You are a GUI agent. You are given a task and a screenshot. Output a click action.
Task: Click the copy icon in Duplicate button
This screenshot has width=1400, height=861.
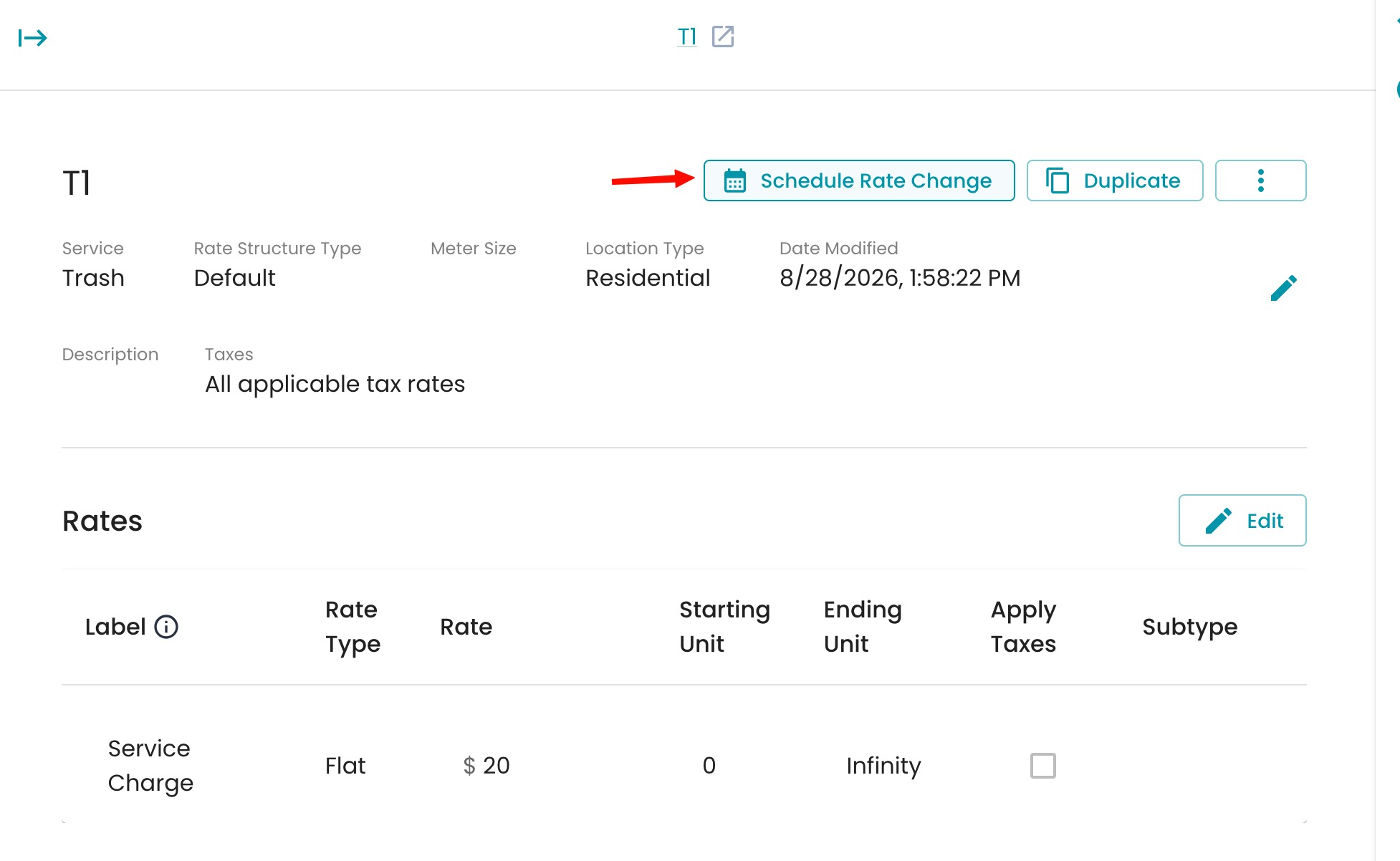[1058, 181]
